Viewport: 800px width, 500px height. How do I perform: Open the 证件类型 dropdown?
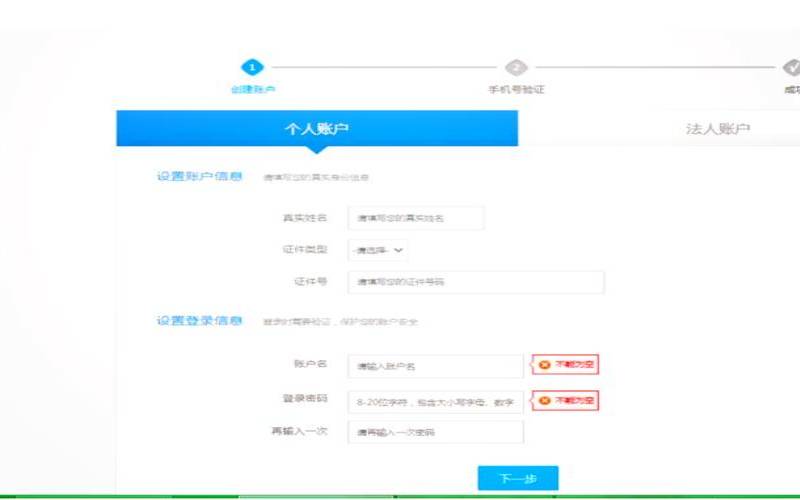coord(378,250)
